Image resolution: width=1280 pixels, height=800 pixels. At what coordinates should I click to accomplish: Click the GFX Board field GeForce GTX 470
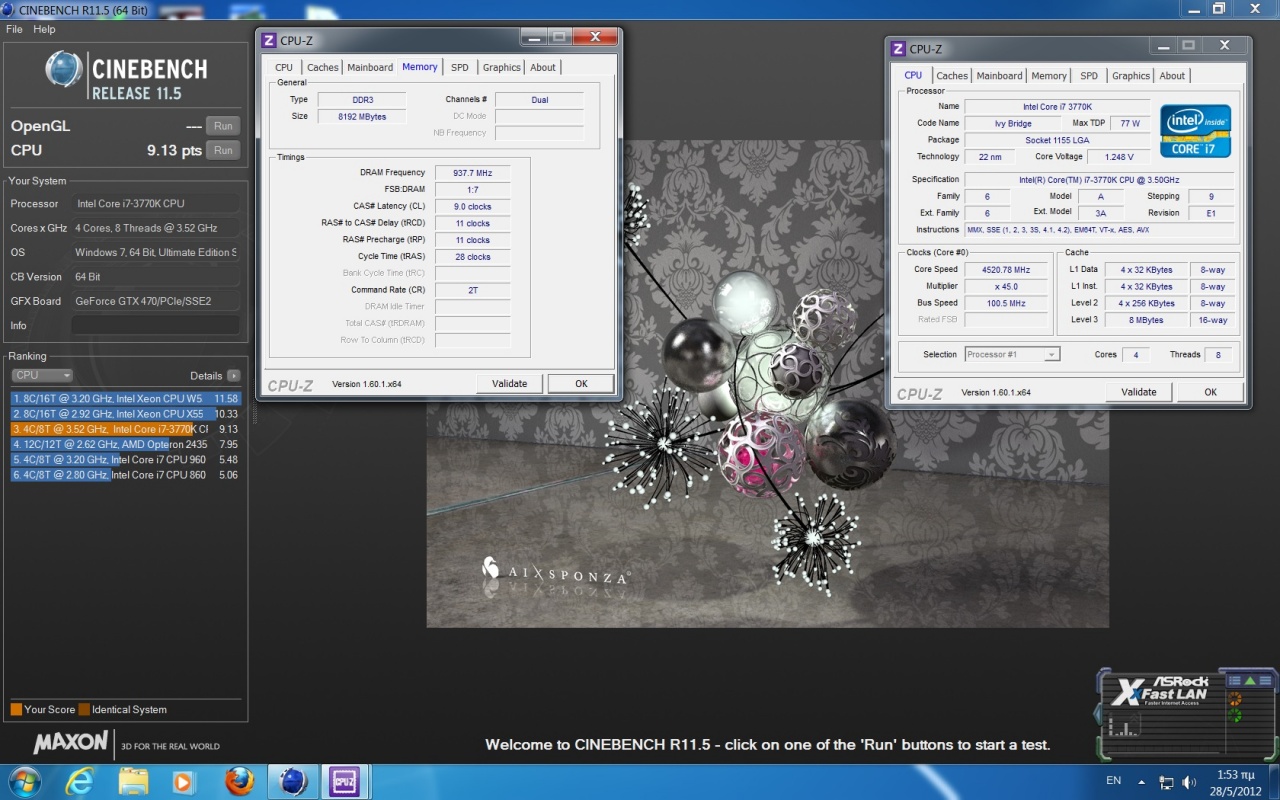click(x=155, y=301)
